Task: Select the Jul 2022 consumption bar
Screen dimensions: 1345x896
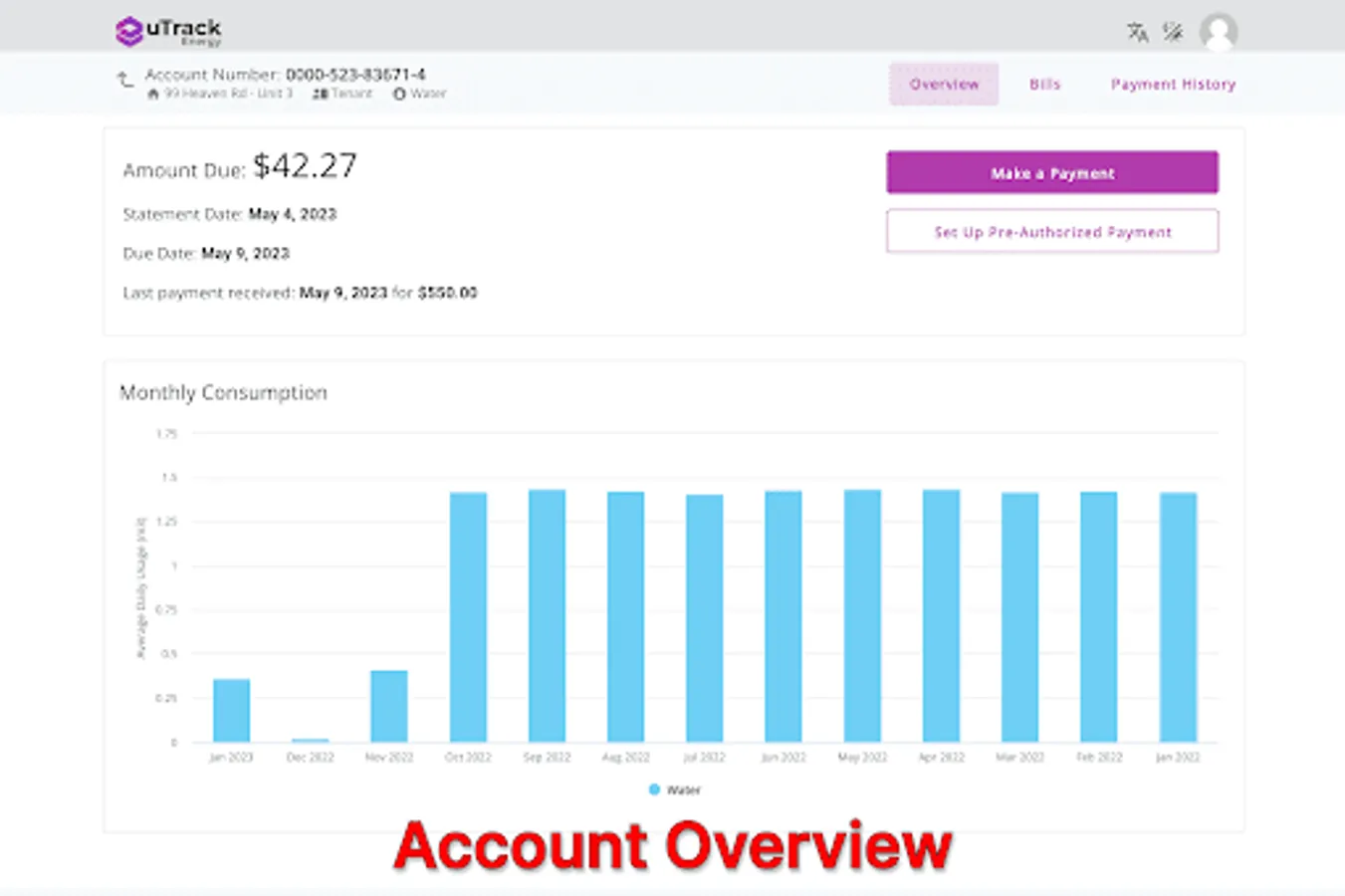Action: [x=705, y=619]
